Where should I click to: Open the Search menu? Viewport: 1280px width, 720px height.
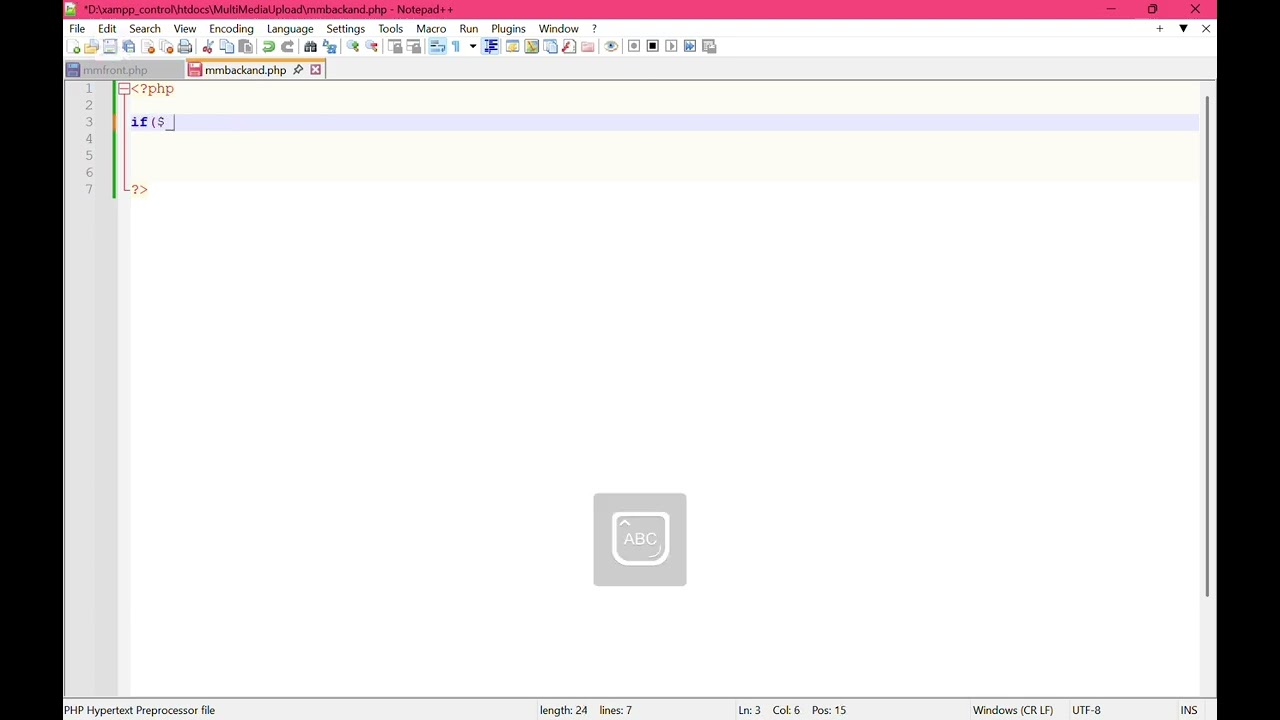(x=145, y=28)
